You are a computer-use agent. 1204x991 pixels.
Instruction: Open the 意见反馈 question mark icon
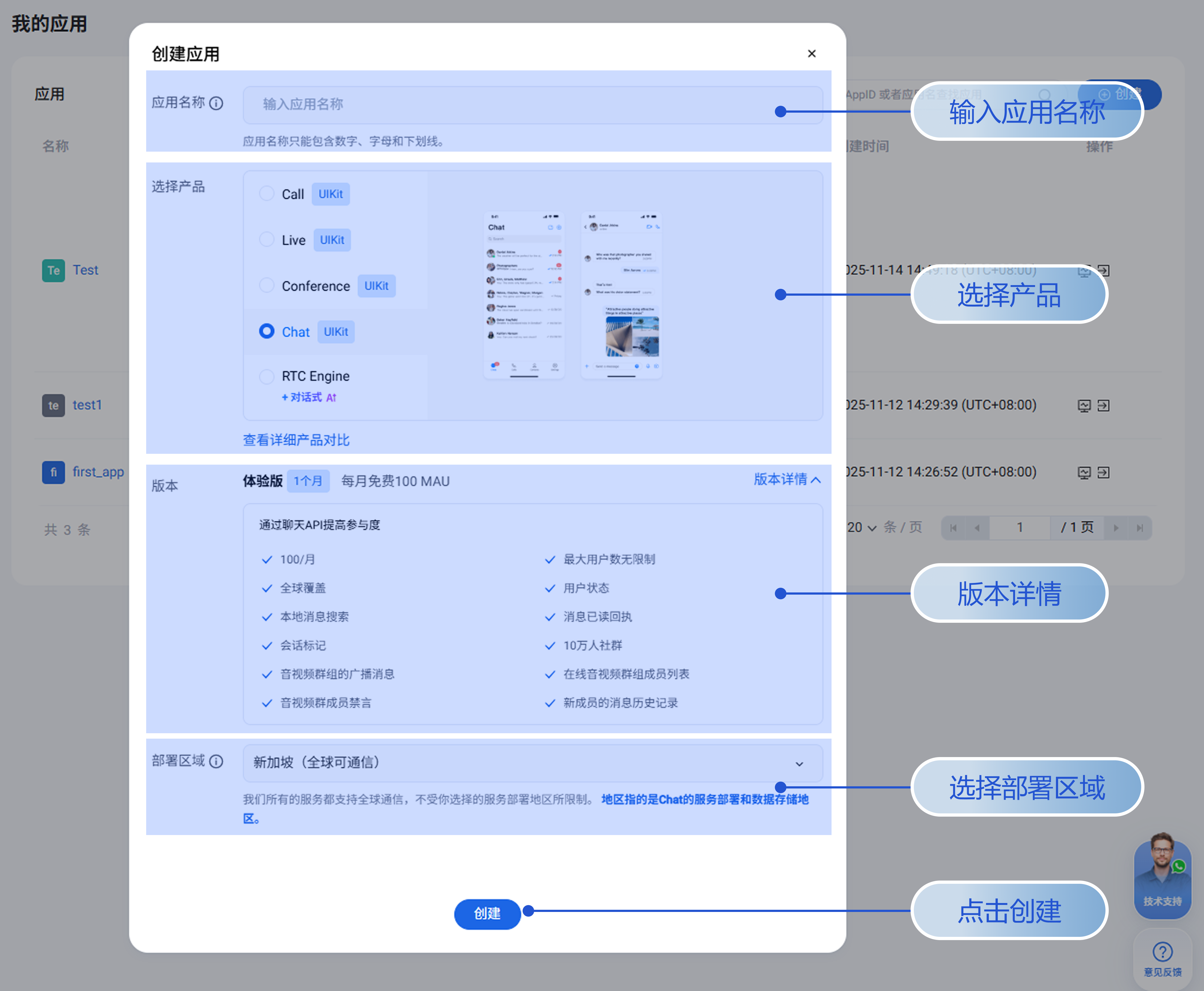[1162, 952]
